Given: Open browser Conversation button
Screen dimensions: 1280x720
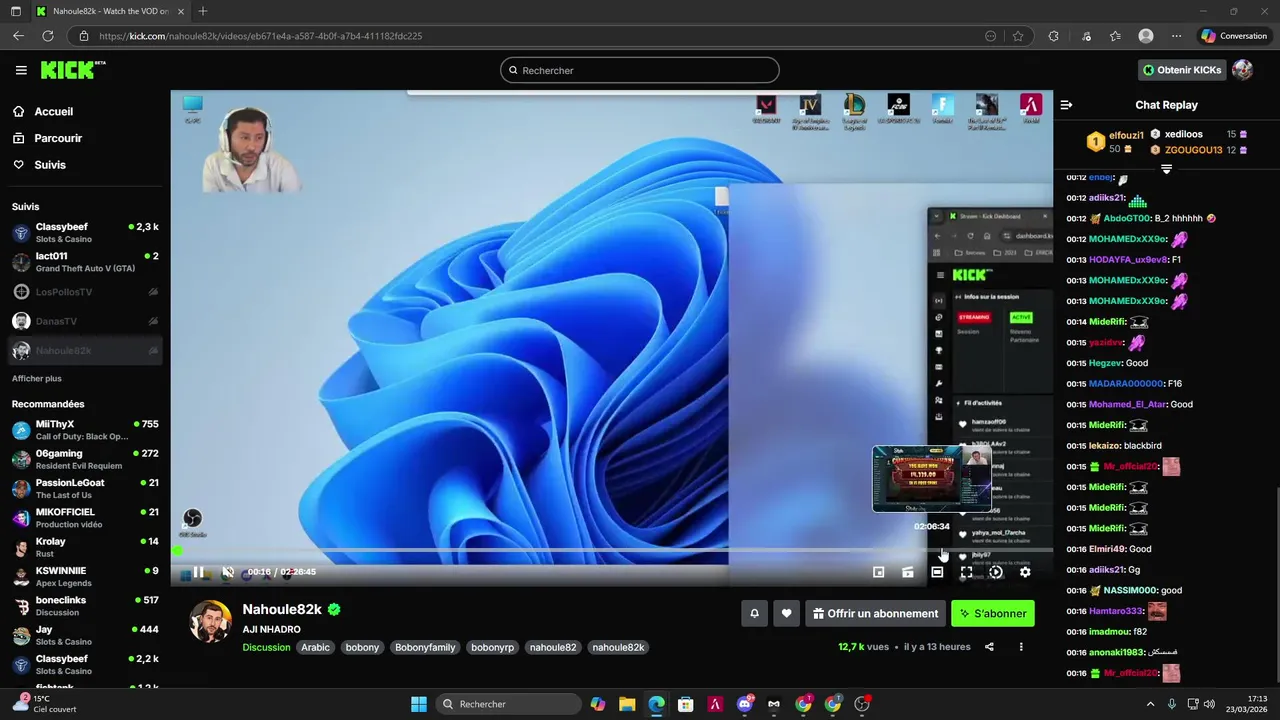Looking at the screenshot, I should (1234, 36).
